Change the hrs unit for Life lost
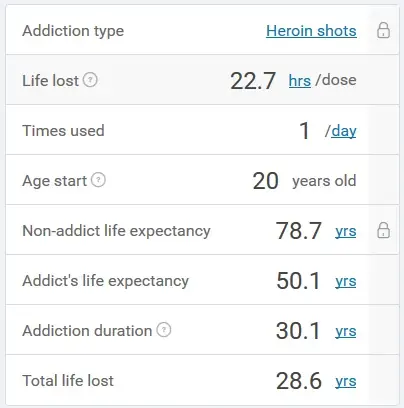Image resolution: width=404 pixels, height=408 pixels. (x=300, y=81)
